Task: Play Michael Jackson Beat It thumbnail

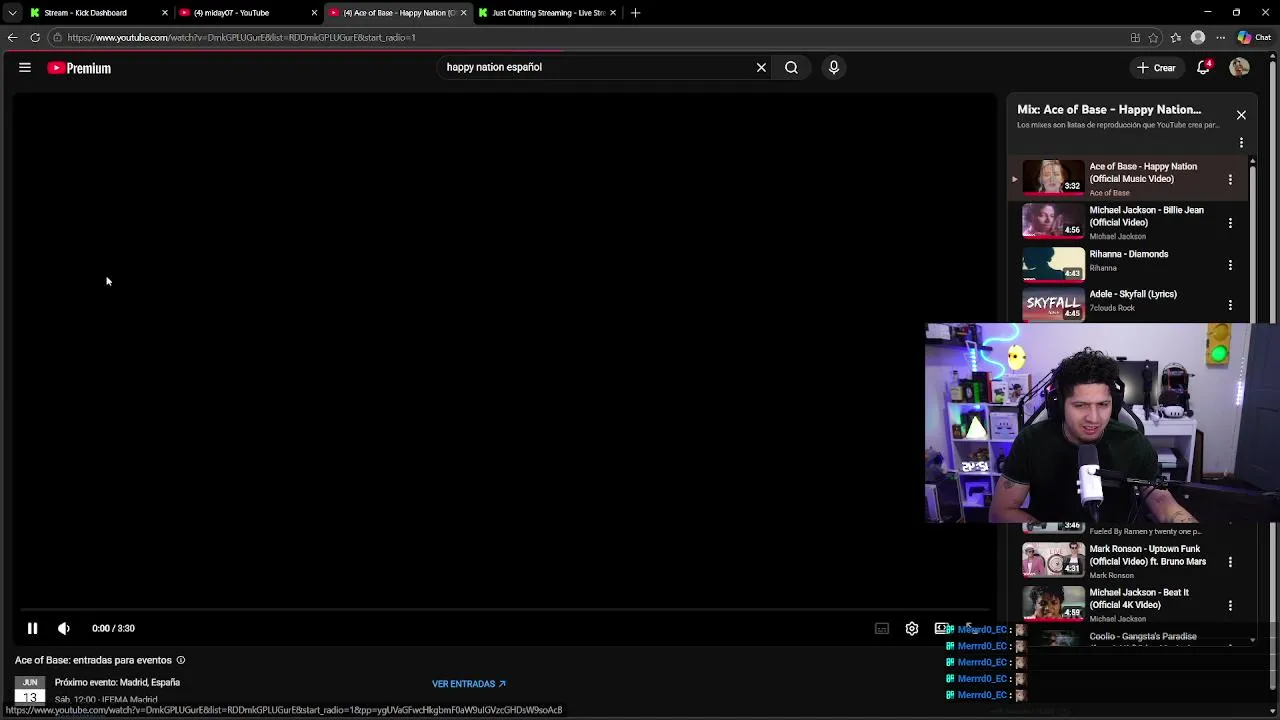Action: (1053, 603)
